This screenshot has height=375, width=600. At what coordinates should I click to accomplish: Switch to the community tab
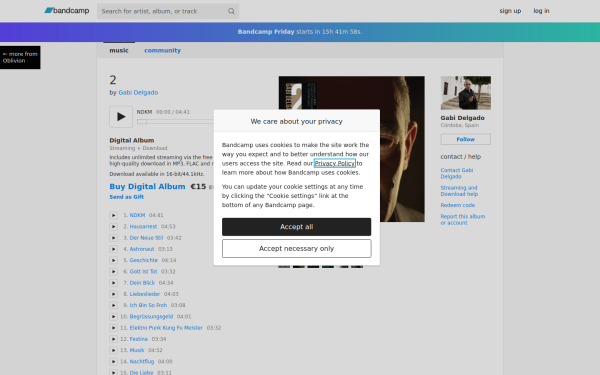pyautogui.click(x=162, y=50)
